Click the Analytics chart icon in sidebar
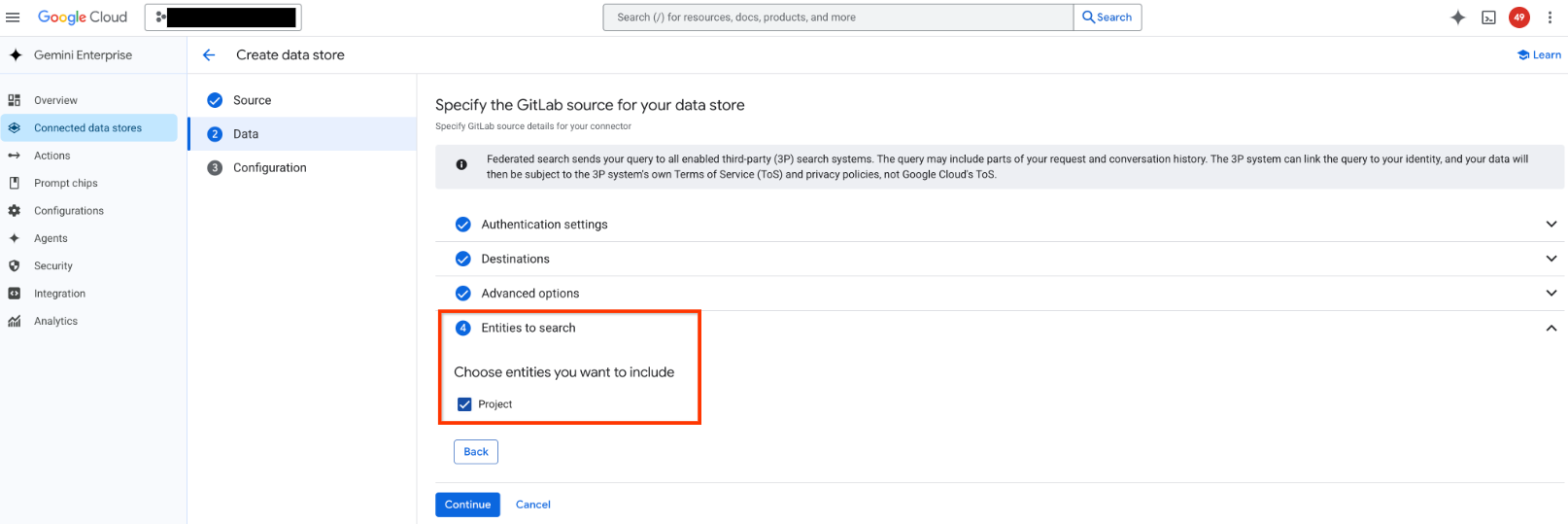The width and height of the screenshot is (1568, 524). tap(15, 321)
